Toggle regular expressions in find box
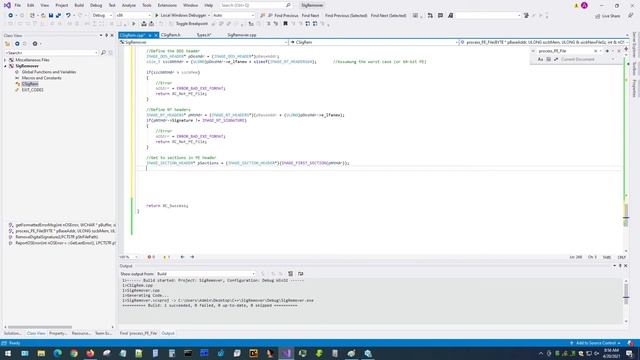The height and width of the screenshot is (360, 640). 556,60
